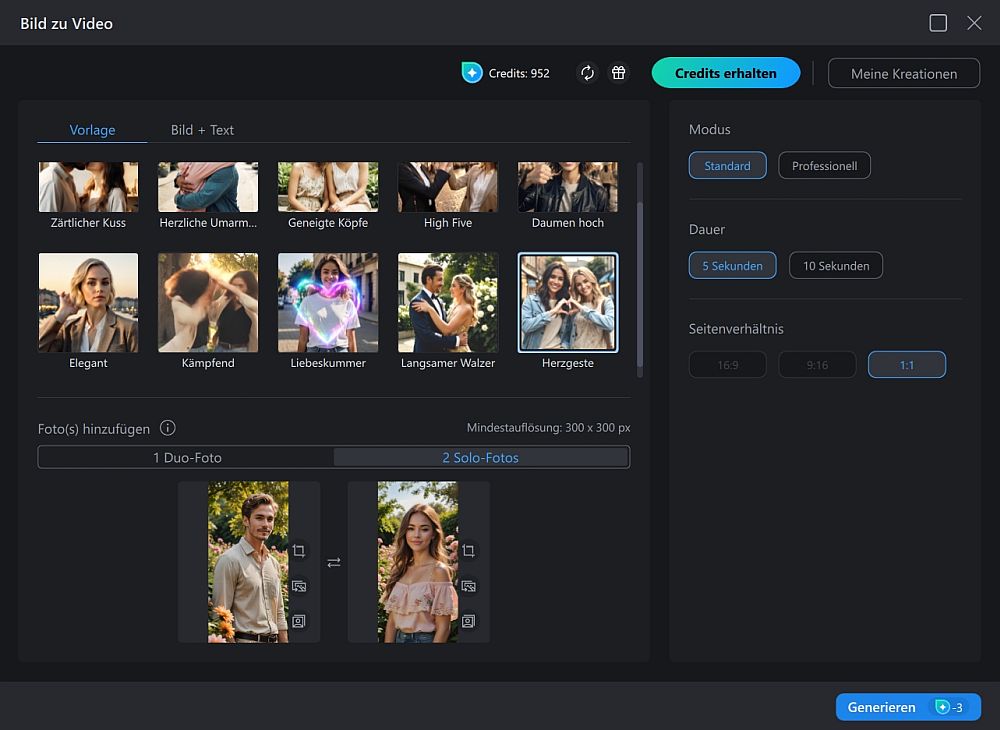The height and width of the screenshot is (730, 1000).
Task: Replace the man's photo with another image
Action: click(x=298, y=587)
